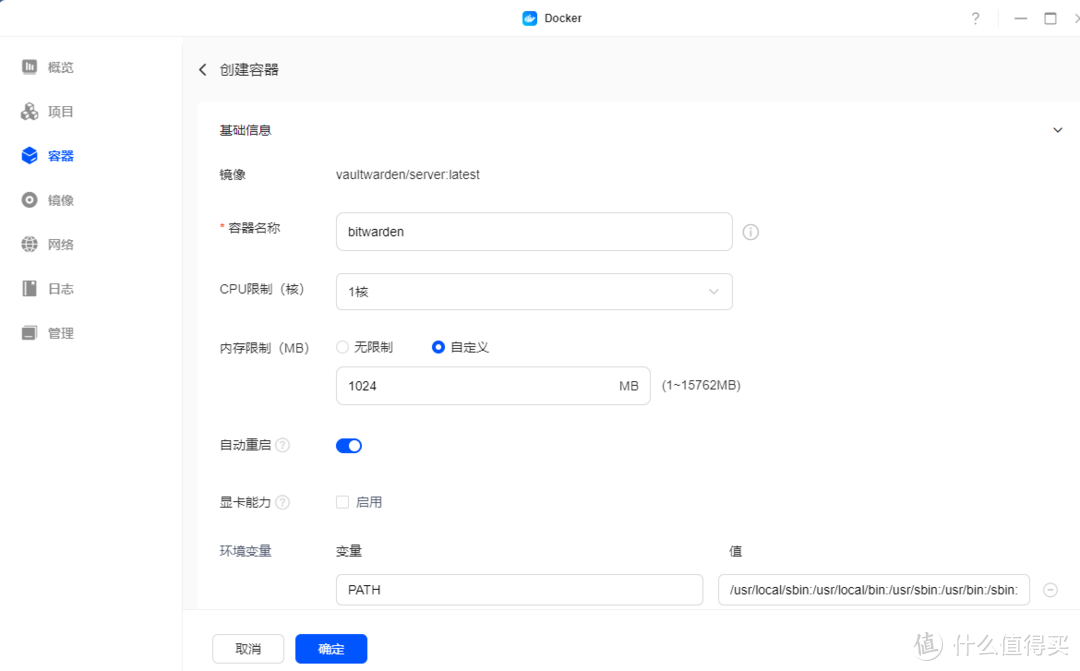The width and height of the screenshot is (1080, 671).
Task: Click the PATH variable name field
Action: pos(519,590)
